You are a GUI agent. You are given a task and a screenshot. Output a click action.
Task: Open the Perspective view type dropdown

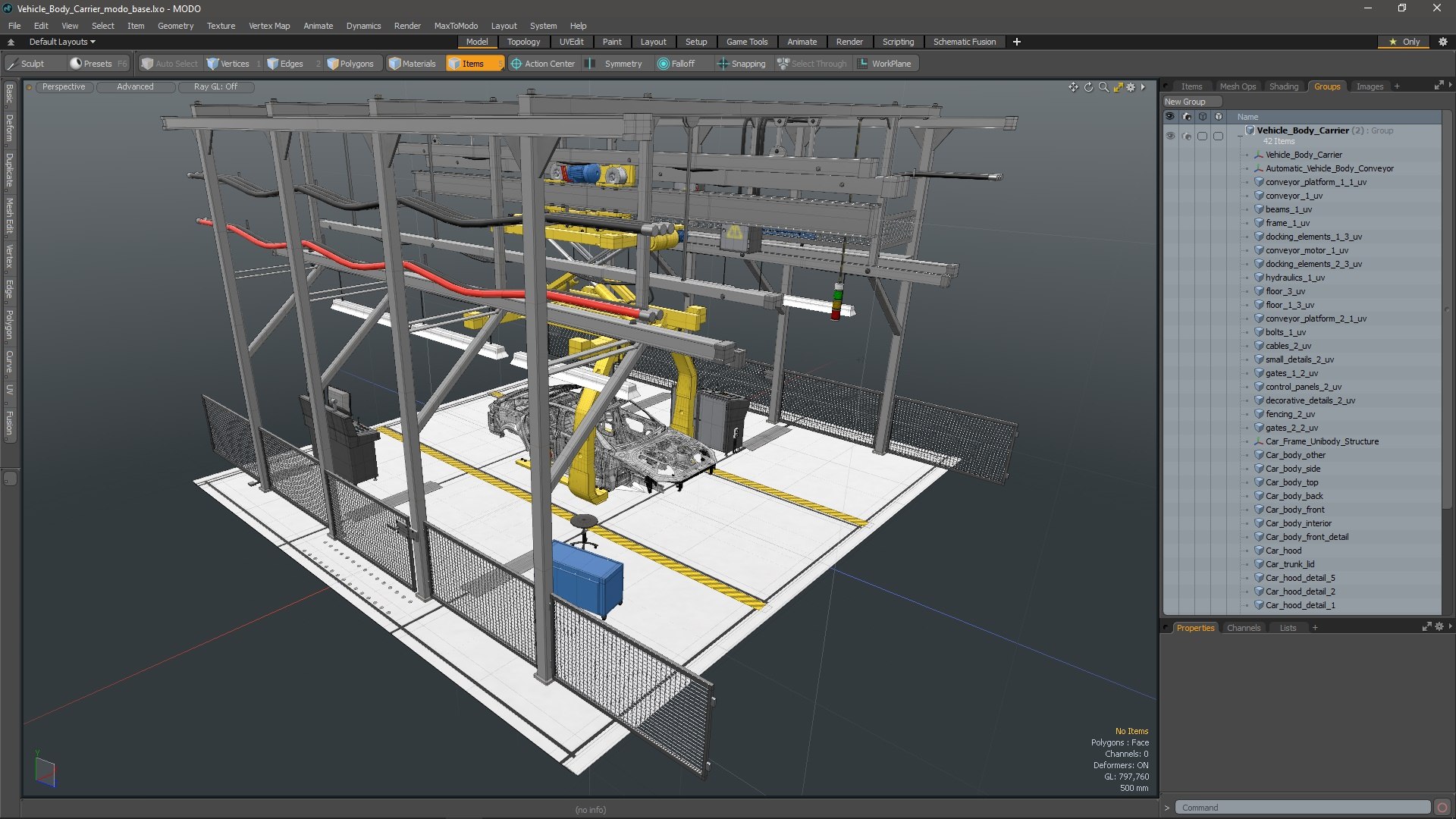(64, 86)
